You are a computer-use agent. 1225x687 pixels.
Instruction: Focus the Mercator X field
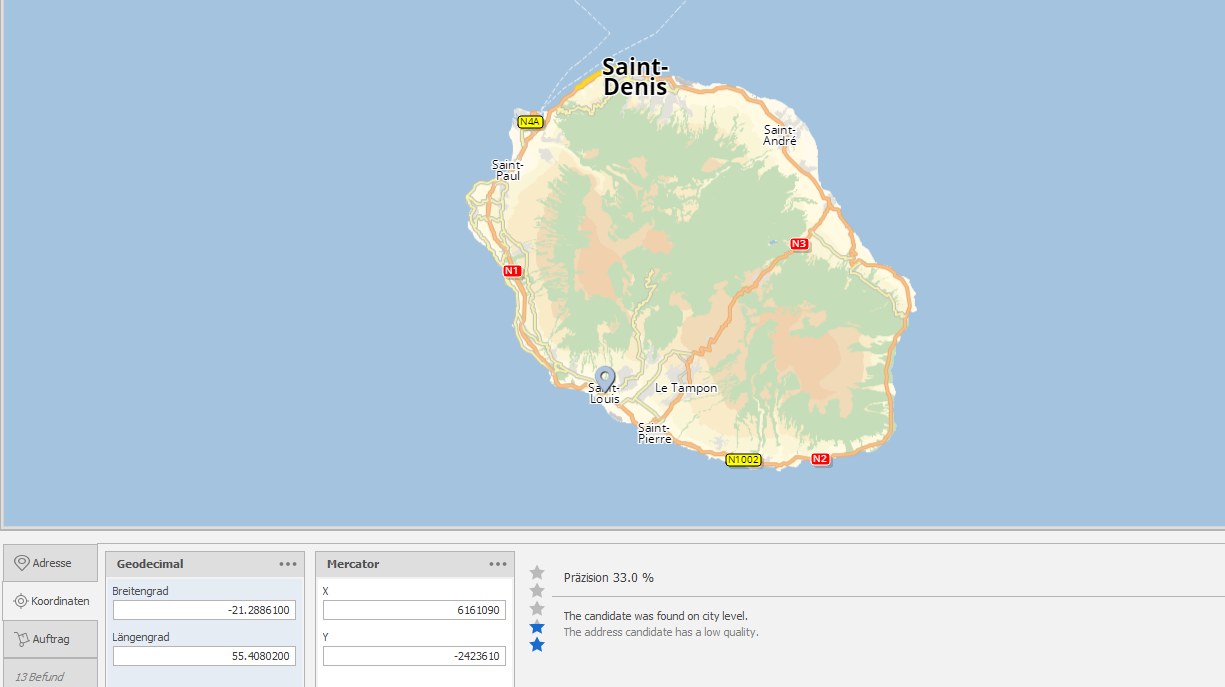pos(414,610)
